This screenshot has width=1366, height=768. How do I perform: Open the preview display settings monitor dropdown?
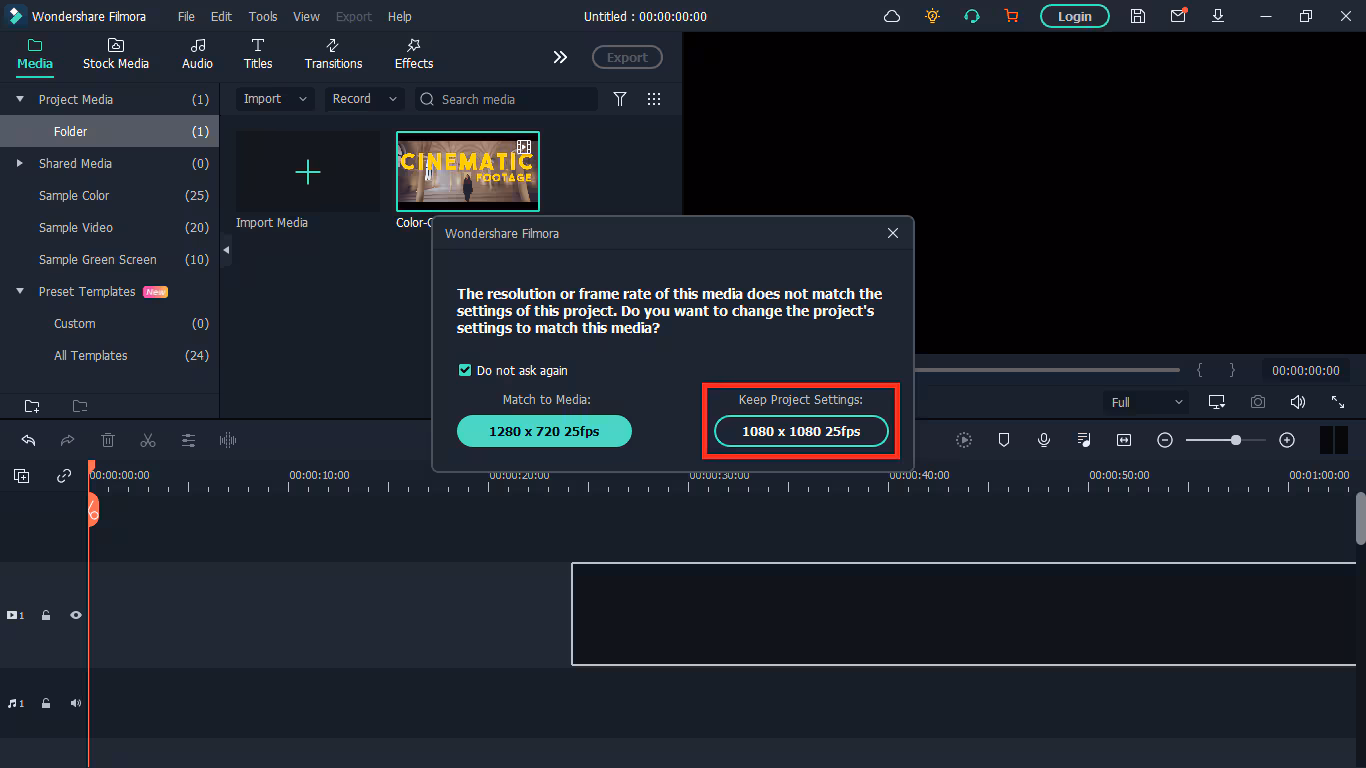1217,402
